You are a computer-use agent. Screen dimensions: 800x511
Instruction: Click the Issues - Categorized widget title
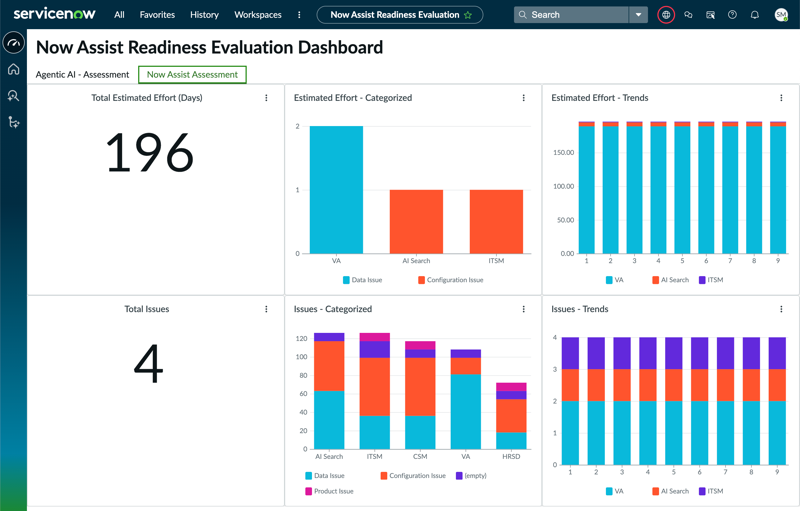coord(333,309)
